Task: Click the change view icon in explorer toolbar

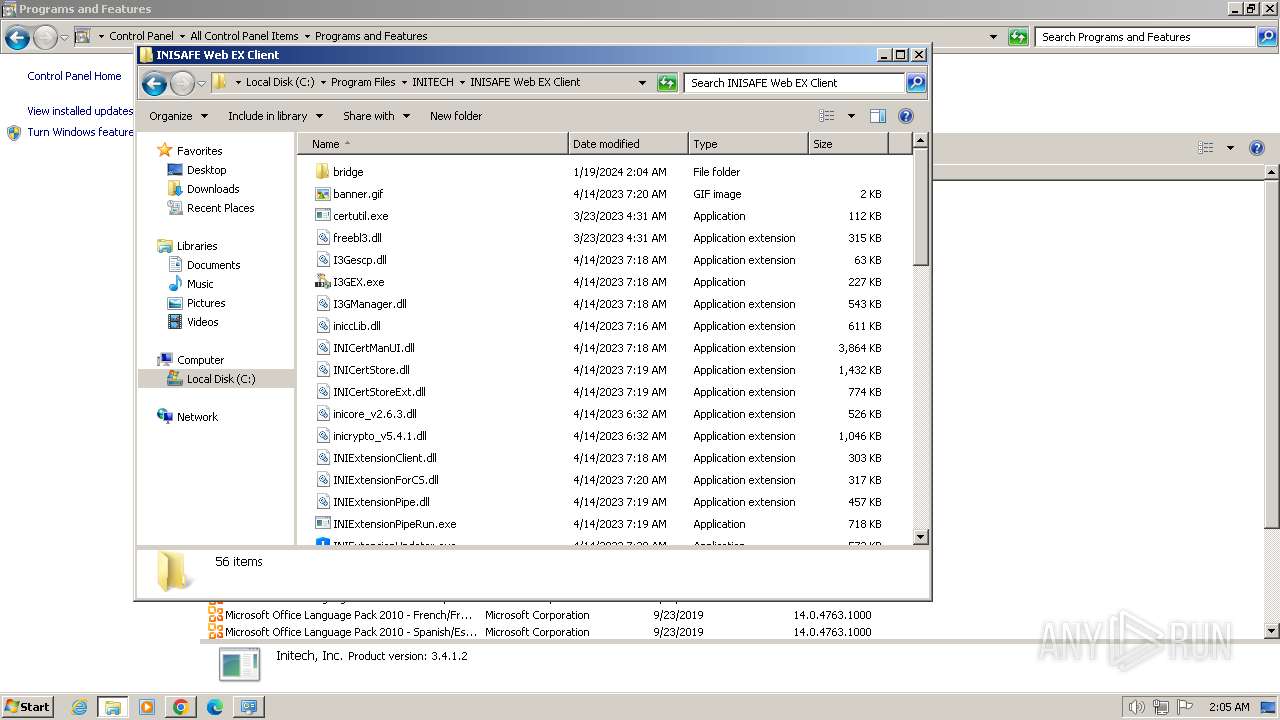Action: pos(827,116)
